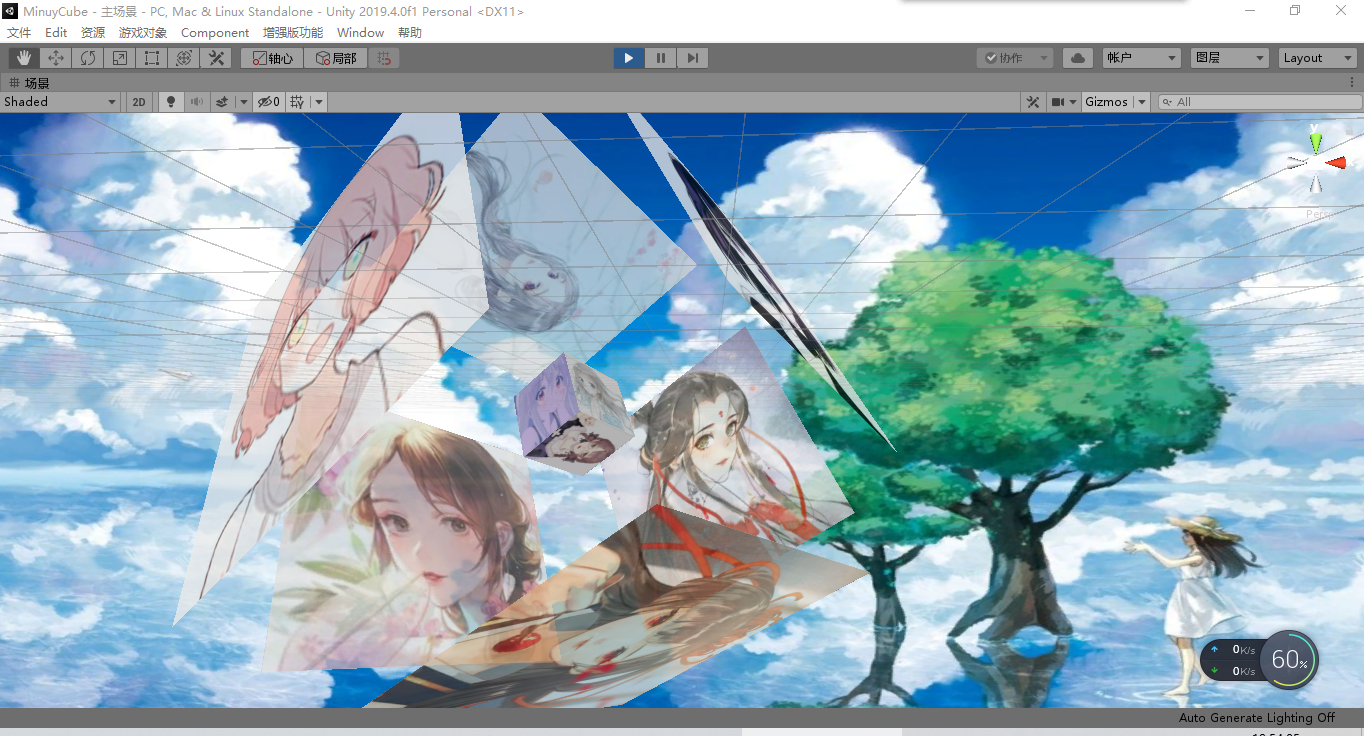Toggle 2D scene view mode
1364x736 pixels.
point(138,101)
